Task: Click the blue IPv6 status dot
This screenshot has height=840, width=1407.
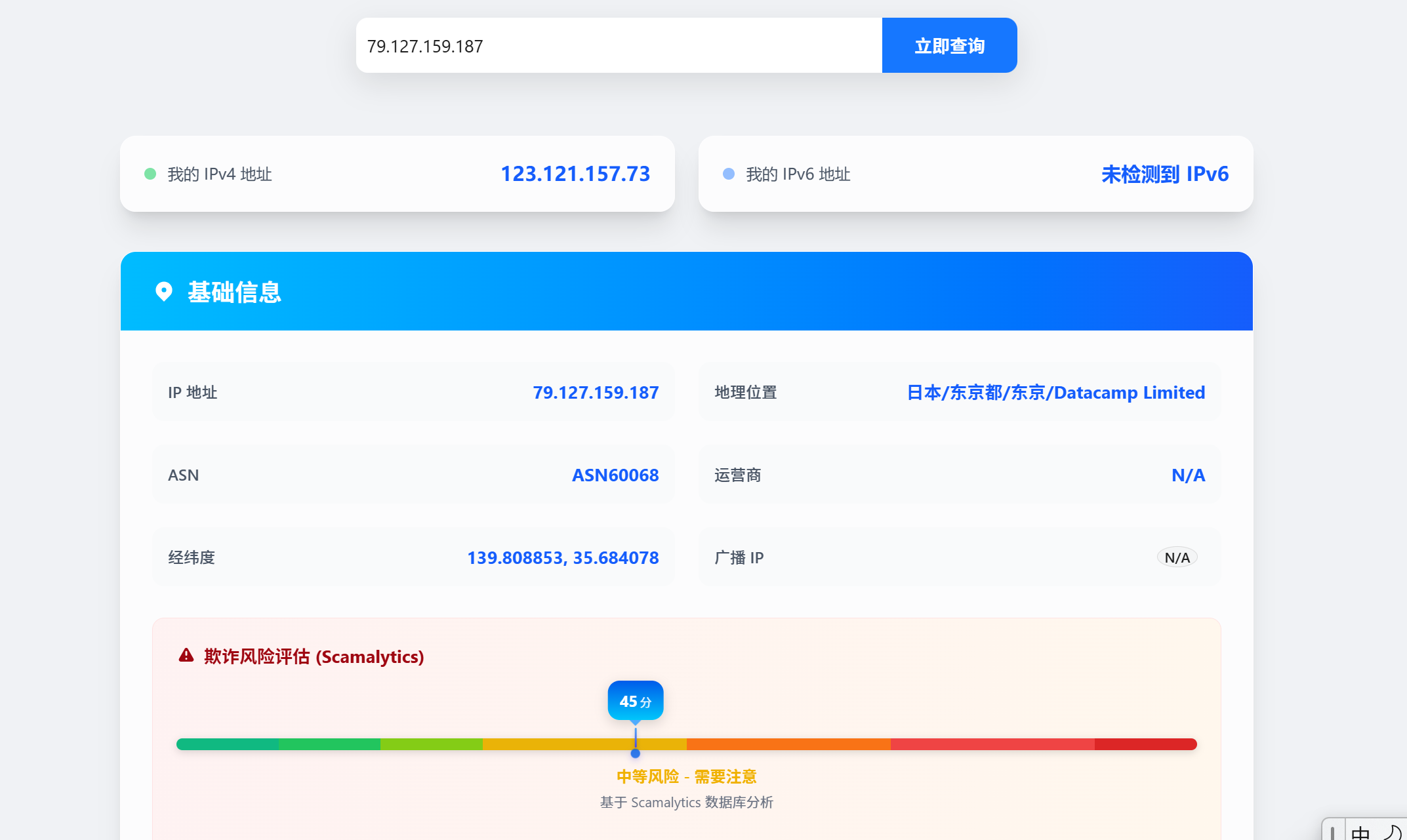Action: (728, 174)
